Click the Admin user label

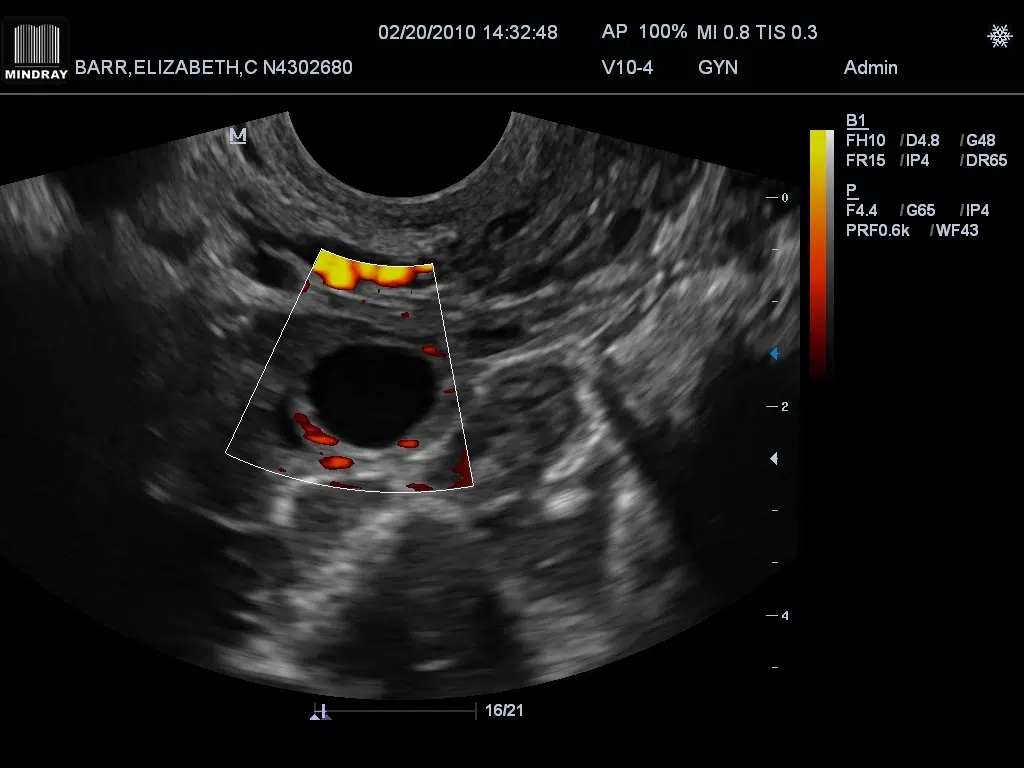coord(870,68)
